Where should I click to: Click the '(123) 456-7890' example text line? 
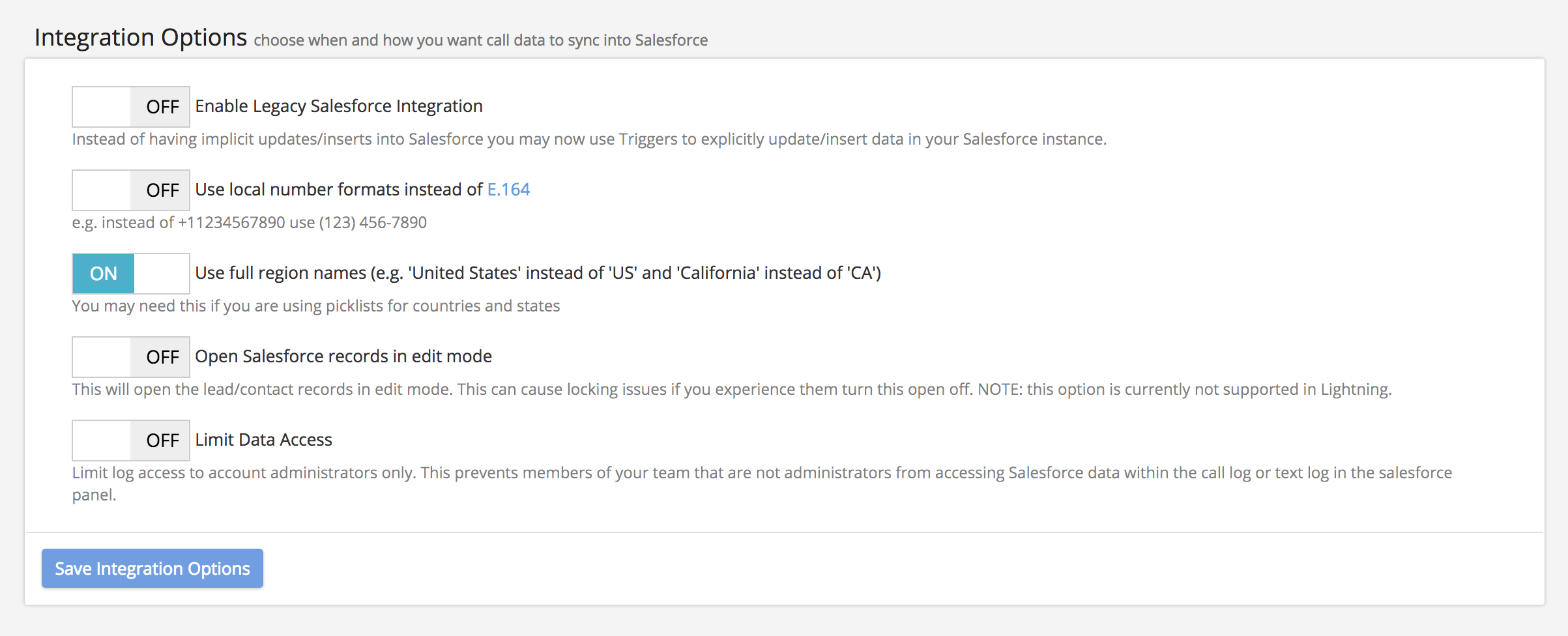[x=249, y=223]
